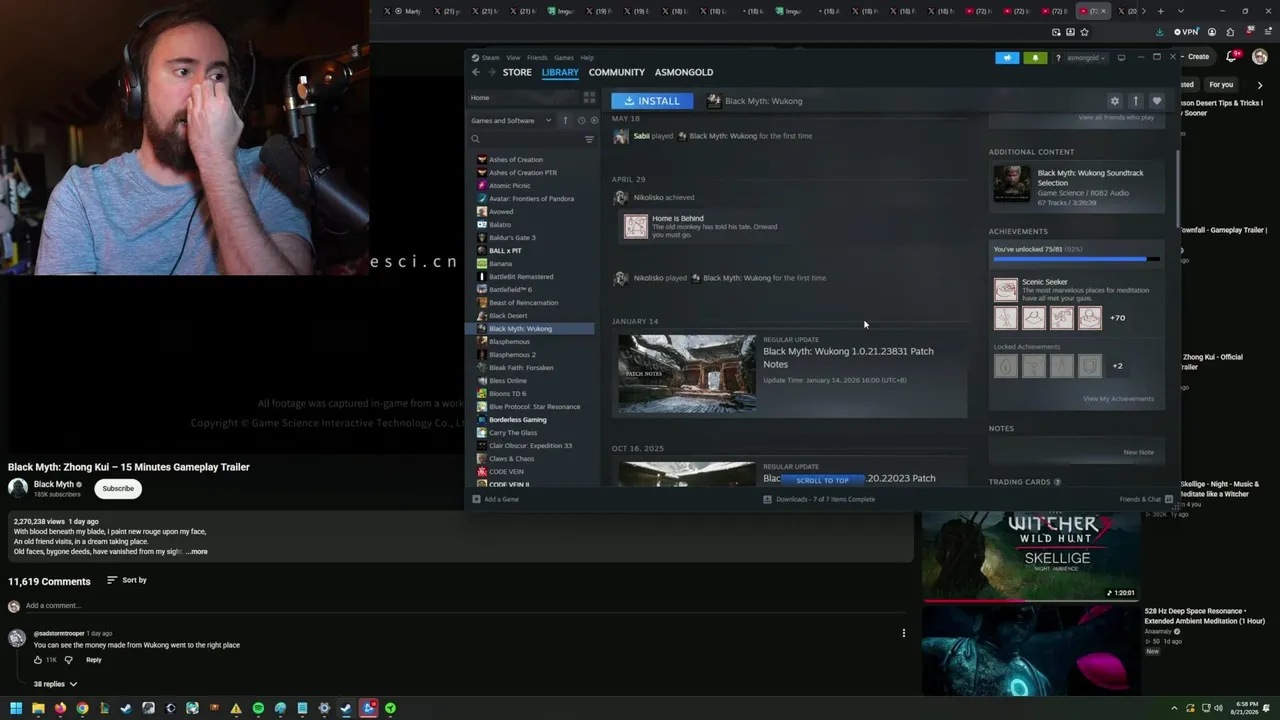Open Friends & Chat in Steam
Image resolution: width=1280 pixels, height=720 pixels.
point(1146,499)
